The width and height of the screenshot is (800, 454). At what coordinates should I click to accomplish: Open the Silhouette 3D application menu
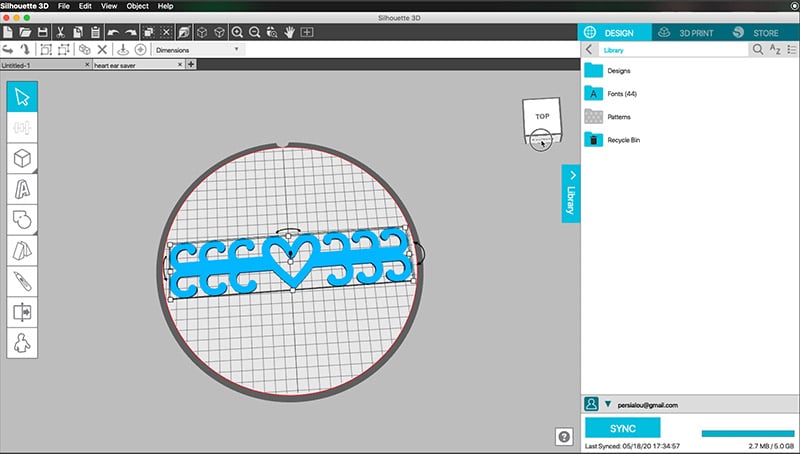24,6
